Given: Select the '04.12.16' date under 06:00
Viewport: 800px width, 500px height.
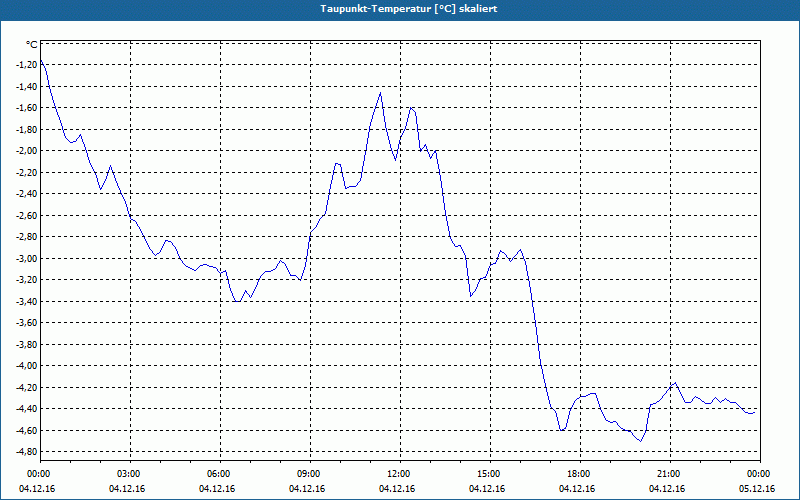Looking at the screenshot, I should click(x=217, y=489).
